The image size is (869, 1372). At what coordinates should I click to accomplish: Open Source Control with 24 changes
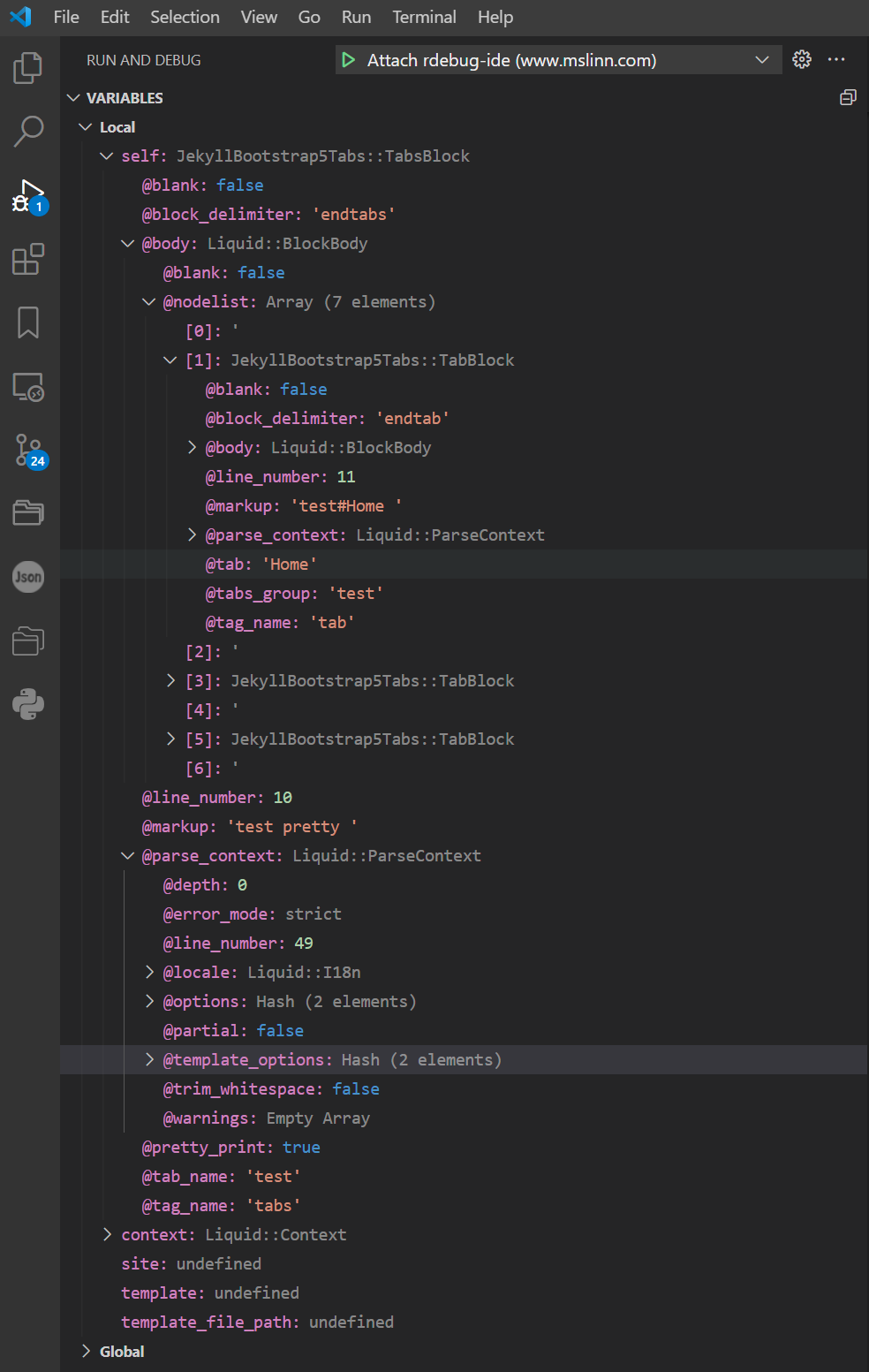[28, 451]
